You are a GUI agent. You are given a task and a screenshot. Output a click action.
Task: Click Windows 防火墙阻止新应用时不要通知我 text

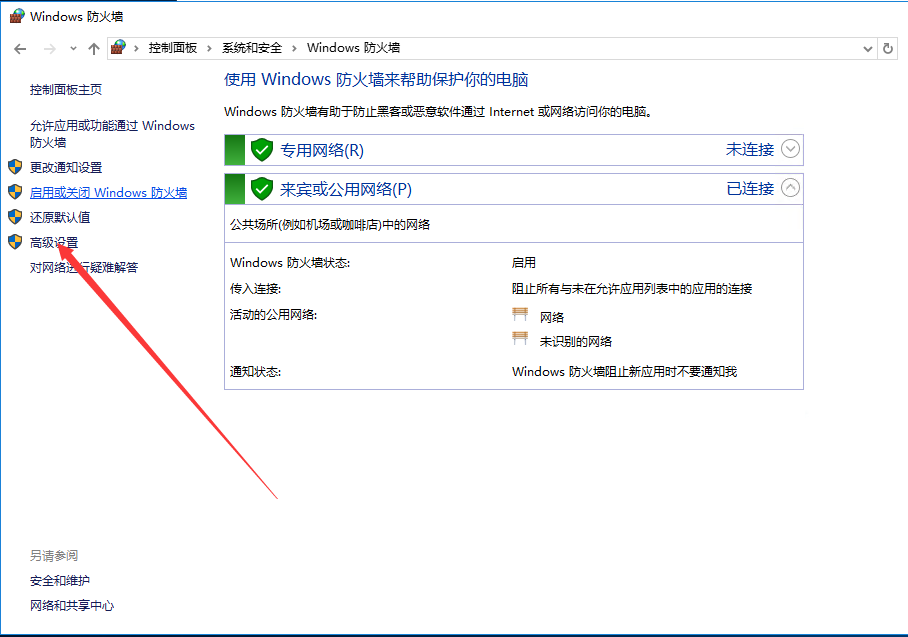coord(624,372)
